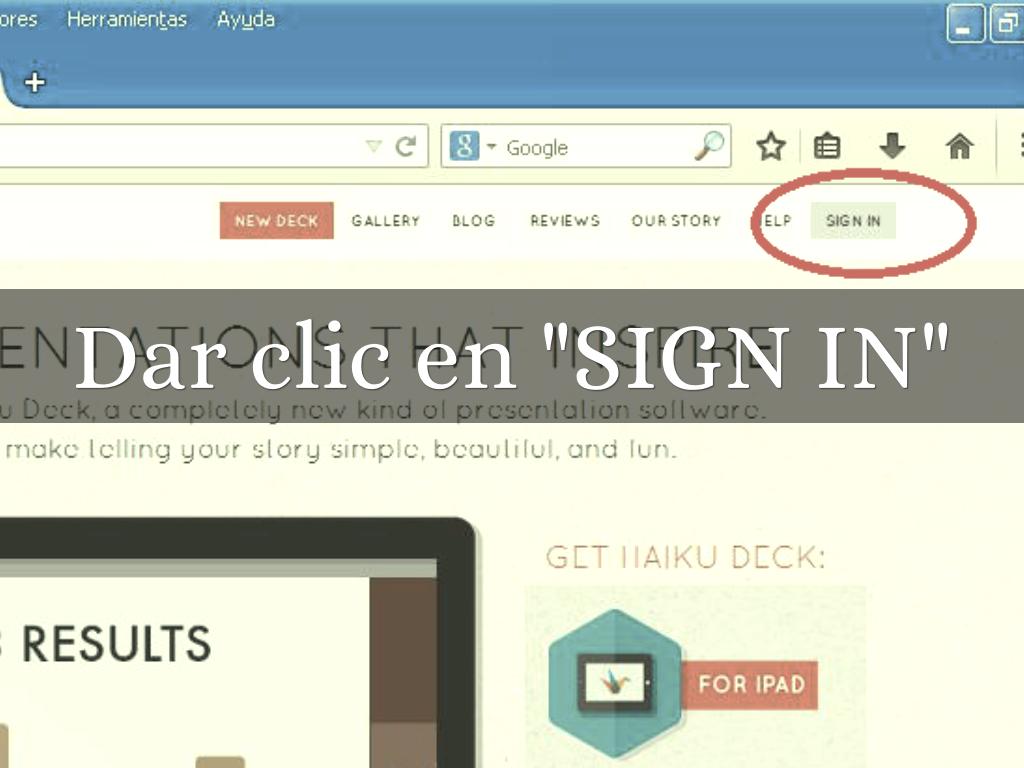Open the downloads arrow icon
This screenshot has height=768, width=1024.
(x=892, y=147)
